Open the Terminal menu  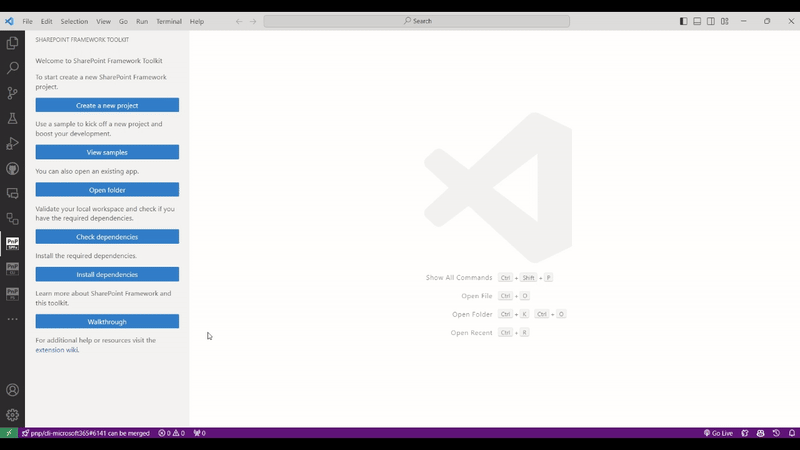(x=169, y=21)
